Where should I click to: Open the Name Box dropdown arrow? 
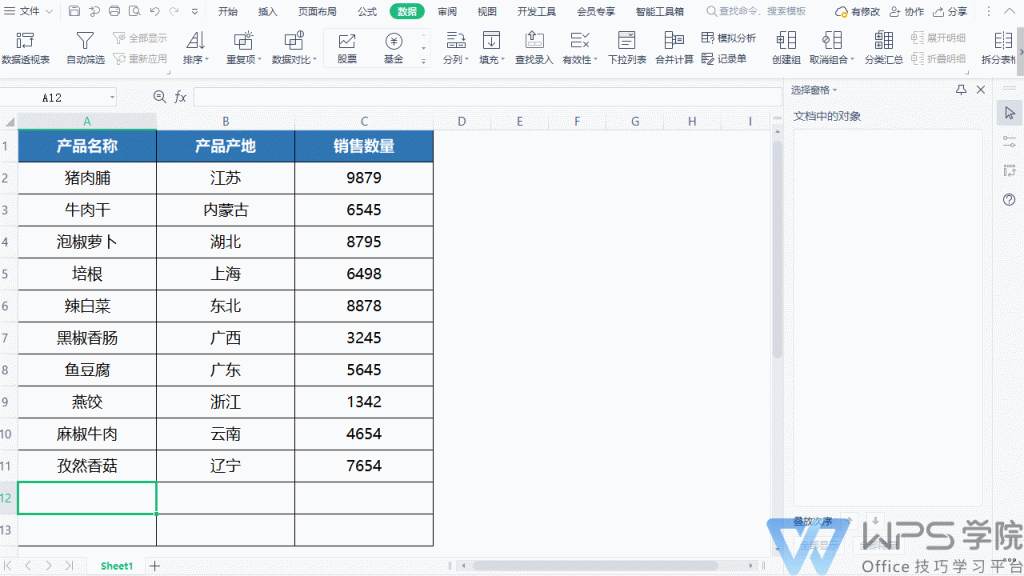112,97
